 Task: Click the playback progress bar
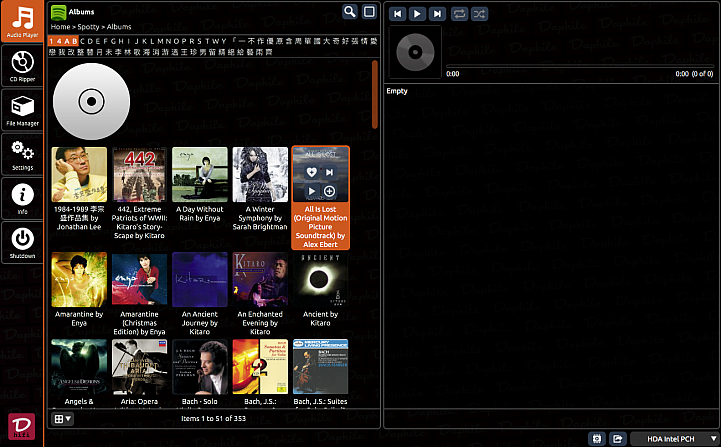tap(579, 67)
